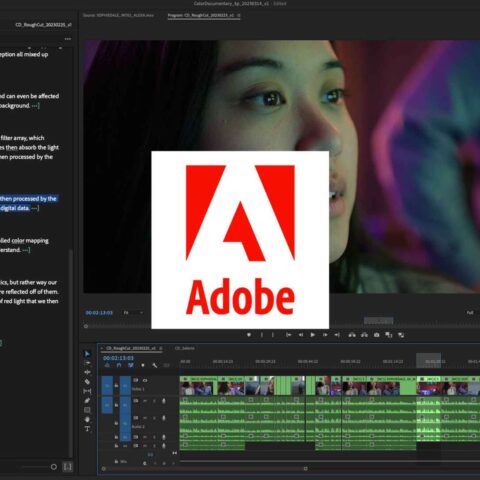Mute the first audio track
Screen dimensions: 480x480
(x=145, y=401)
